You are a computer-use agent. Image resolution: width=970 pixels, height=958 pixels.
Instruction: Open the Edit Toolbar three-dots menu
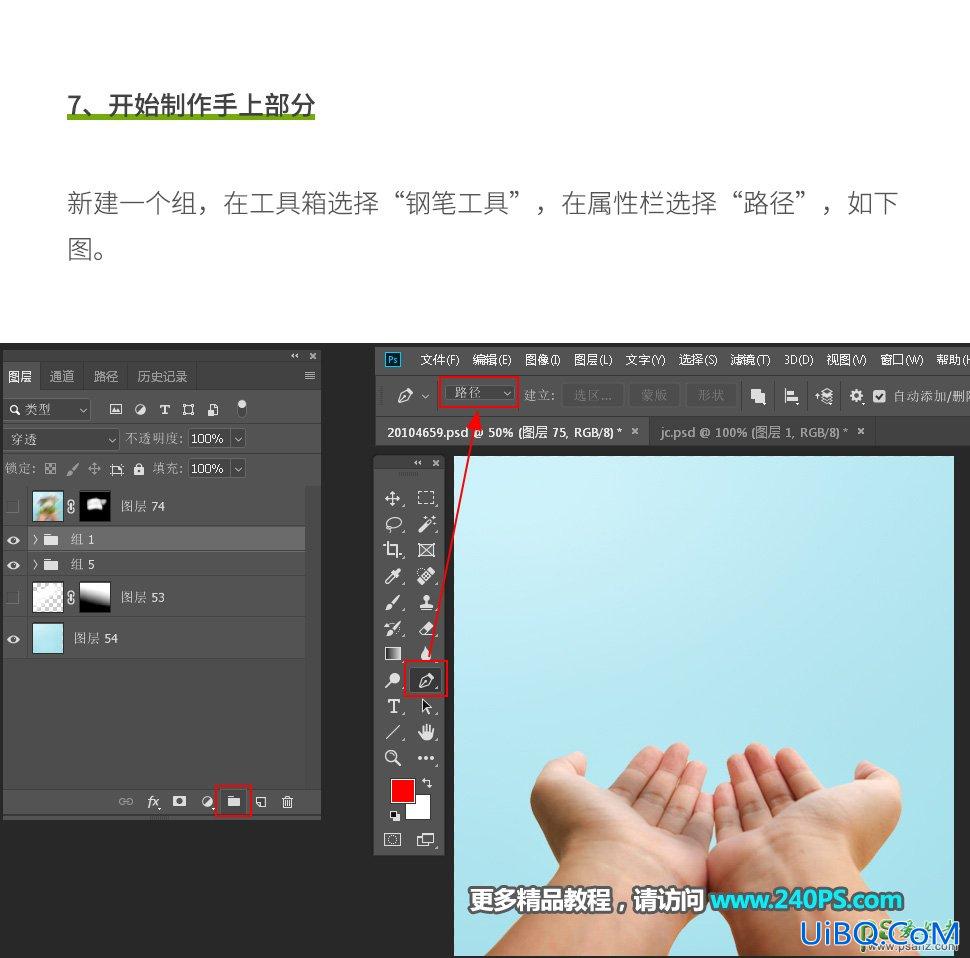(426, 758)
